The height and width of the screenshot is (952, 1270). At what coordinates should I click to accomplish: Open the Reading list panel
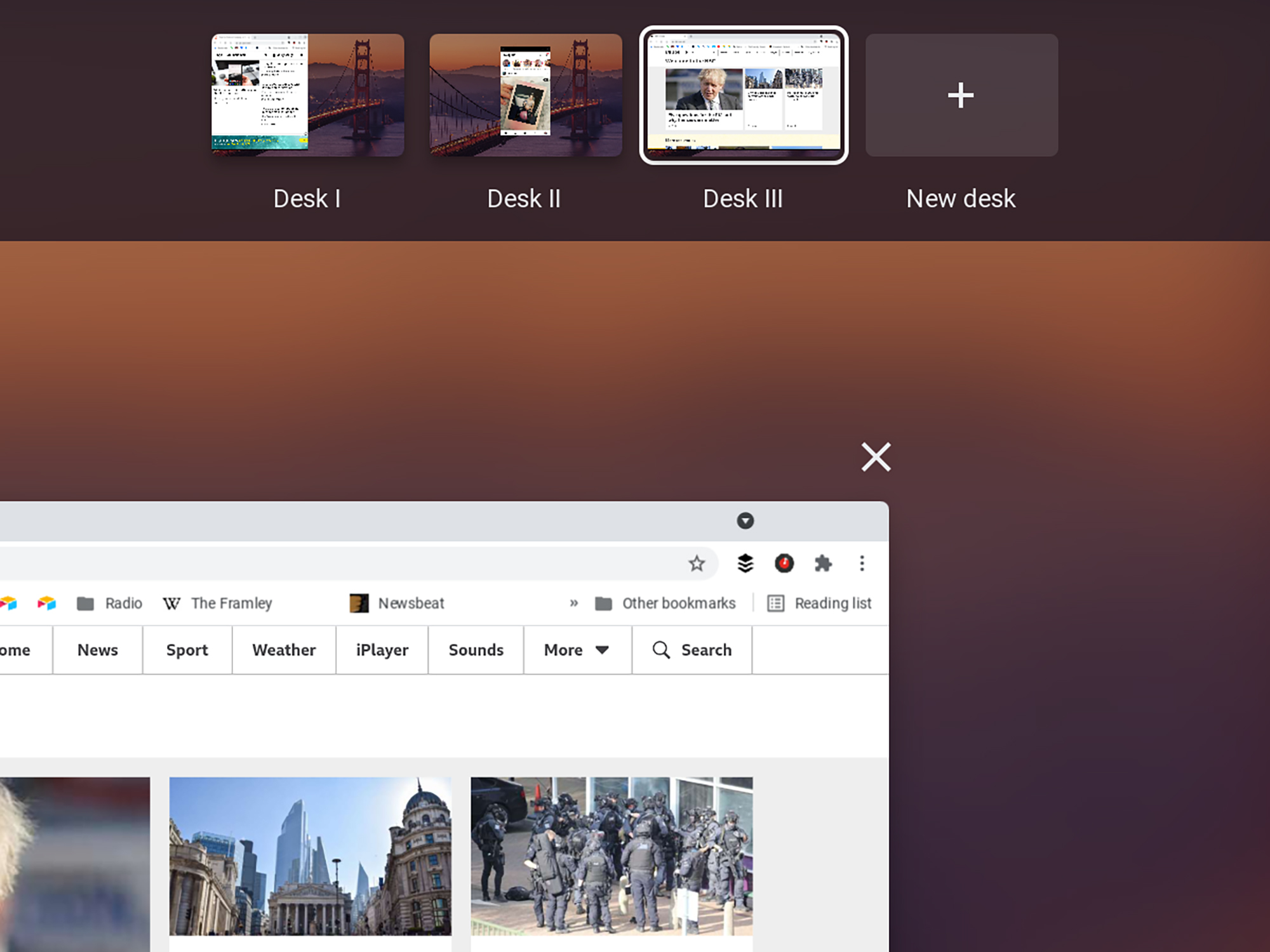820,603
